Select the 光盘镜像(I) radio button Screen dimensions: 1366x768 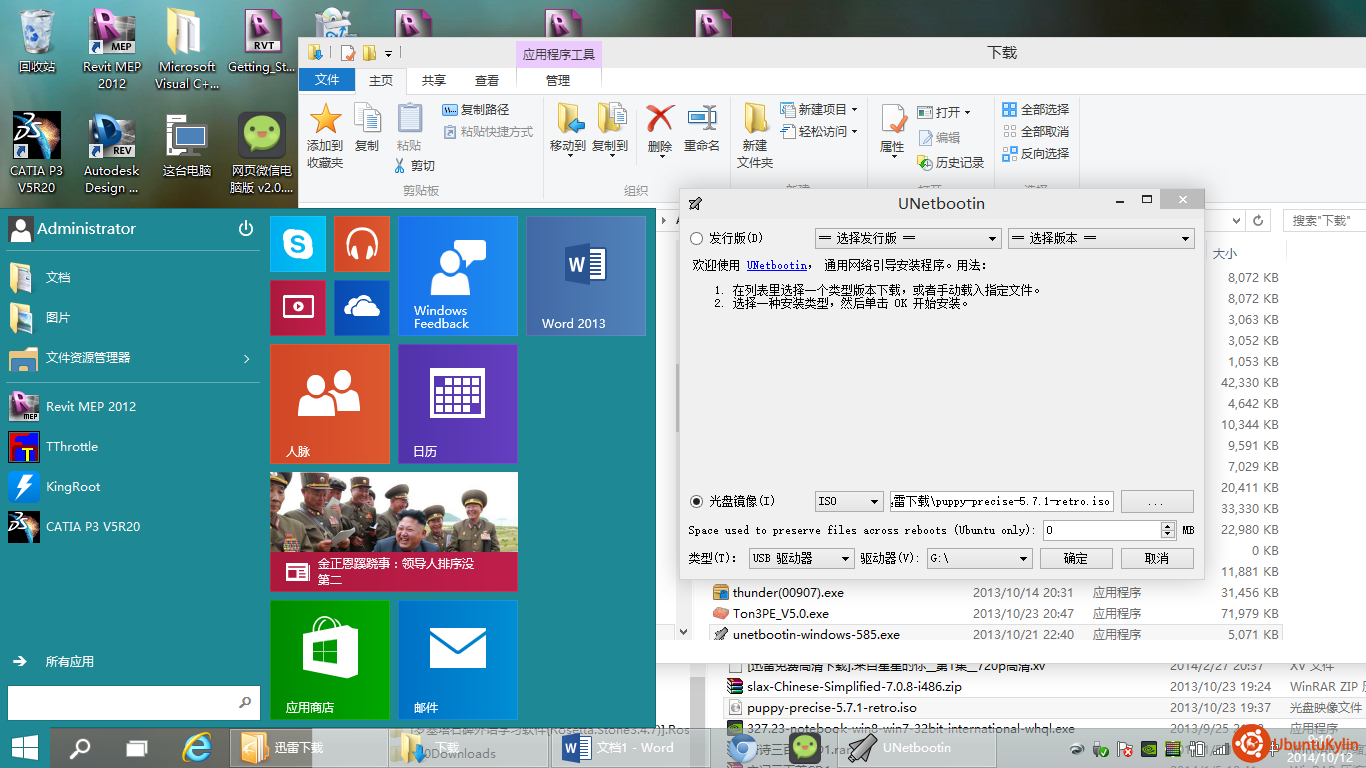tap(697, 501)
